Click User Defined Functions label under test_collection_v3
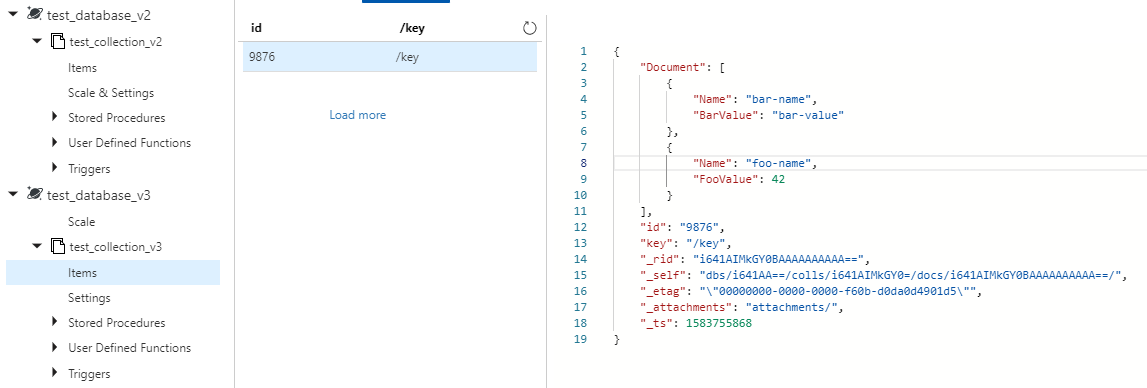Screen dimensions: 1147x388 pyautogui.click(x=129, y=348)
